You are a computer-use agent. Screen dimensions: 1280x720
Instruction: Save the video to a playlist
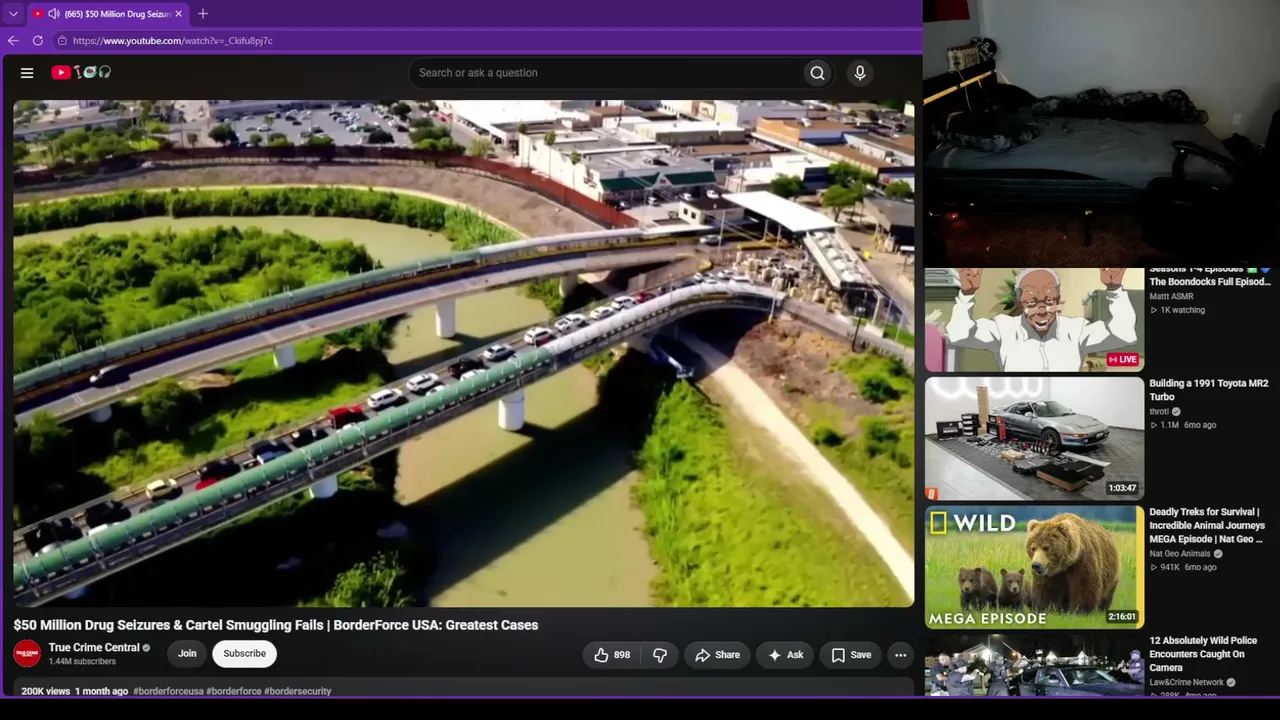(x=851, y=655)
